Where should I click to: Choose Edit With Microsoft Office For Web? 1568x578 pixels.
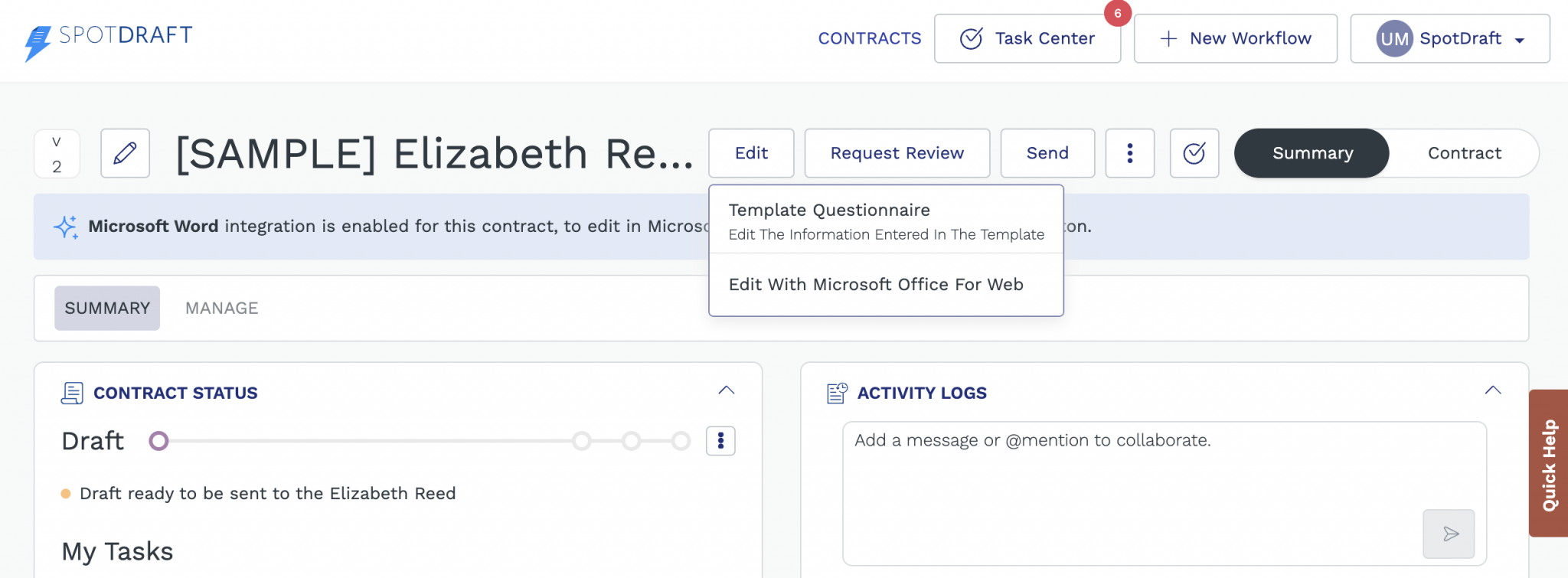pos(886,284)
